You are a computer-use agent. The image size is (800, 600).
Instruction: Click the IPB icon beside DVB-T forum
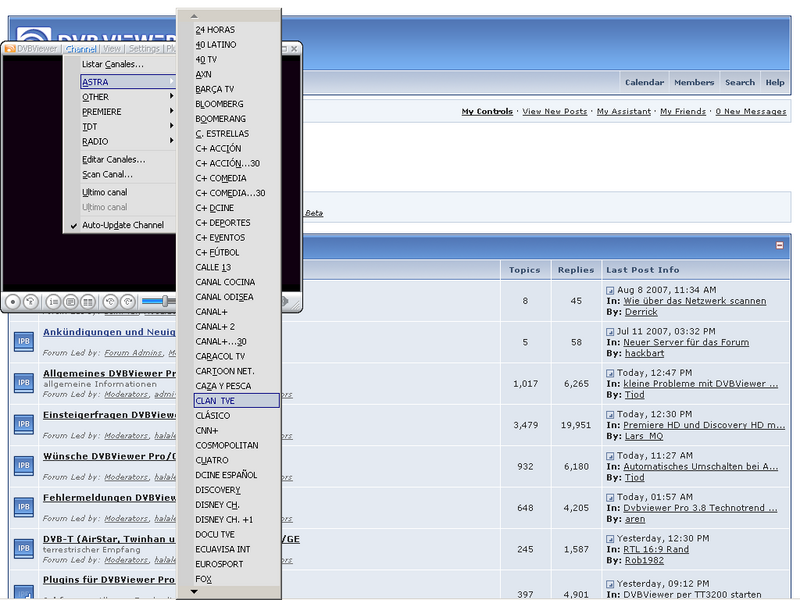tap(24, 548)
